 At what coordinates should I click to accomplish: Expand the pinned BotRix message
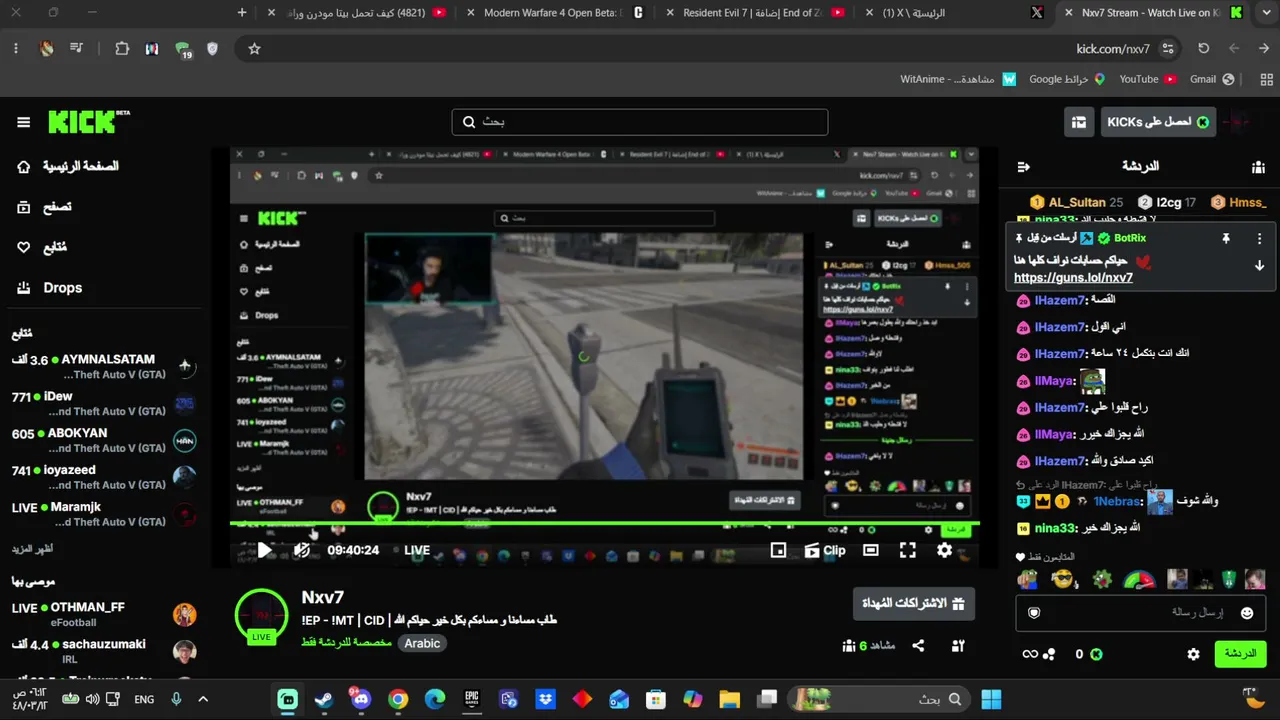(x=1259, y=266)
